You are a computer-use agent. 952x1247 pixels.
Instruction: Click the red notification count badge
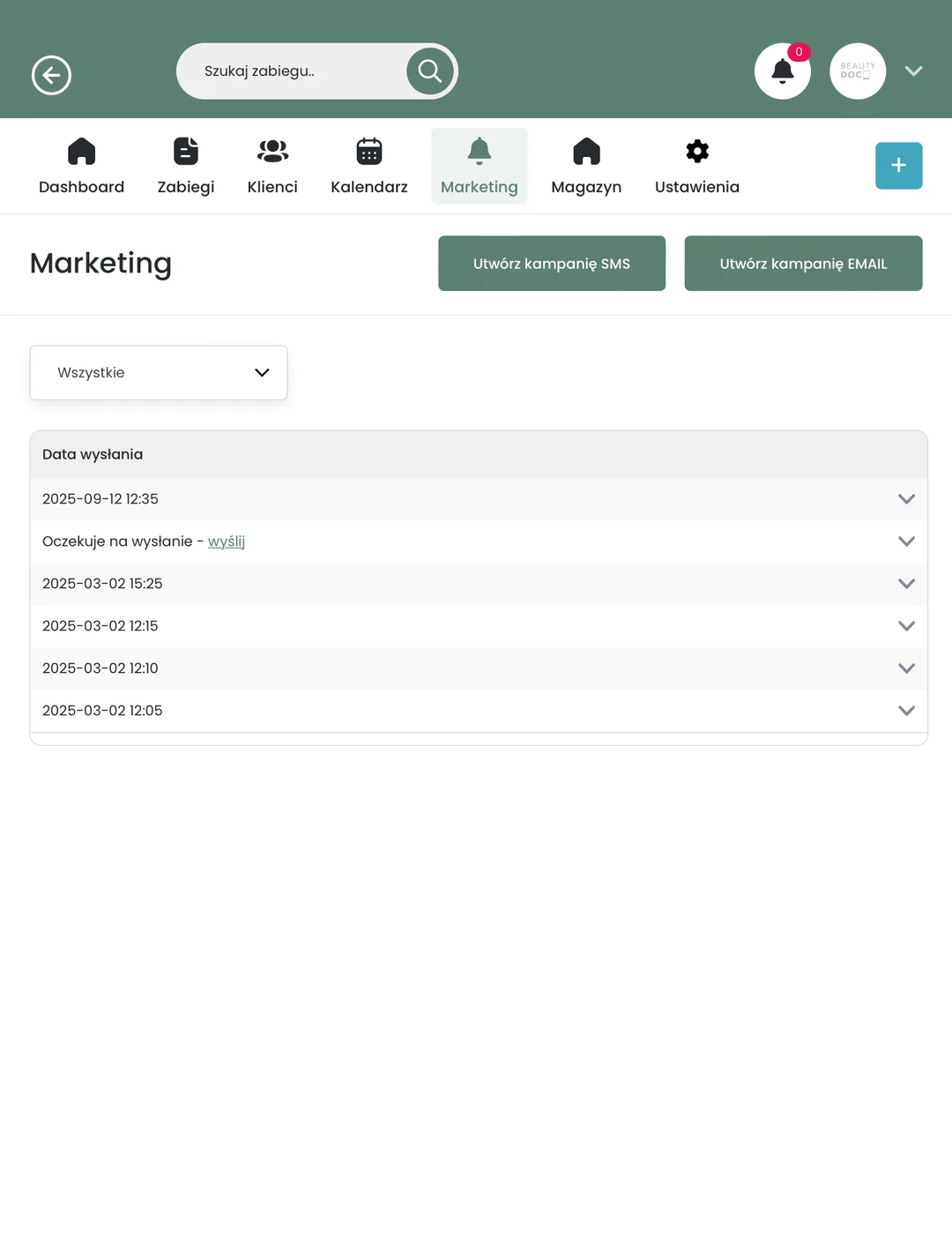tap(799, 52)
